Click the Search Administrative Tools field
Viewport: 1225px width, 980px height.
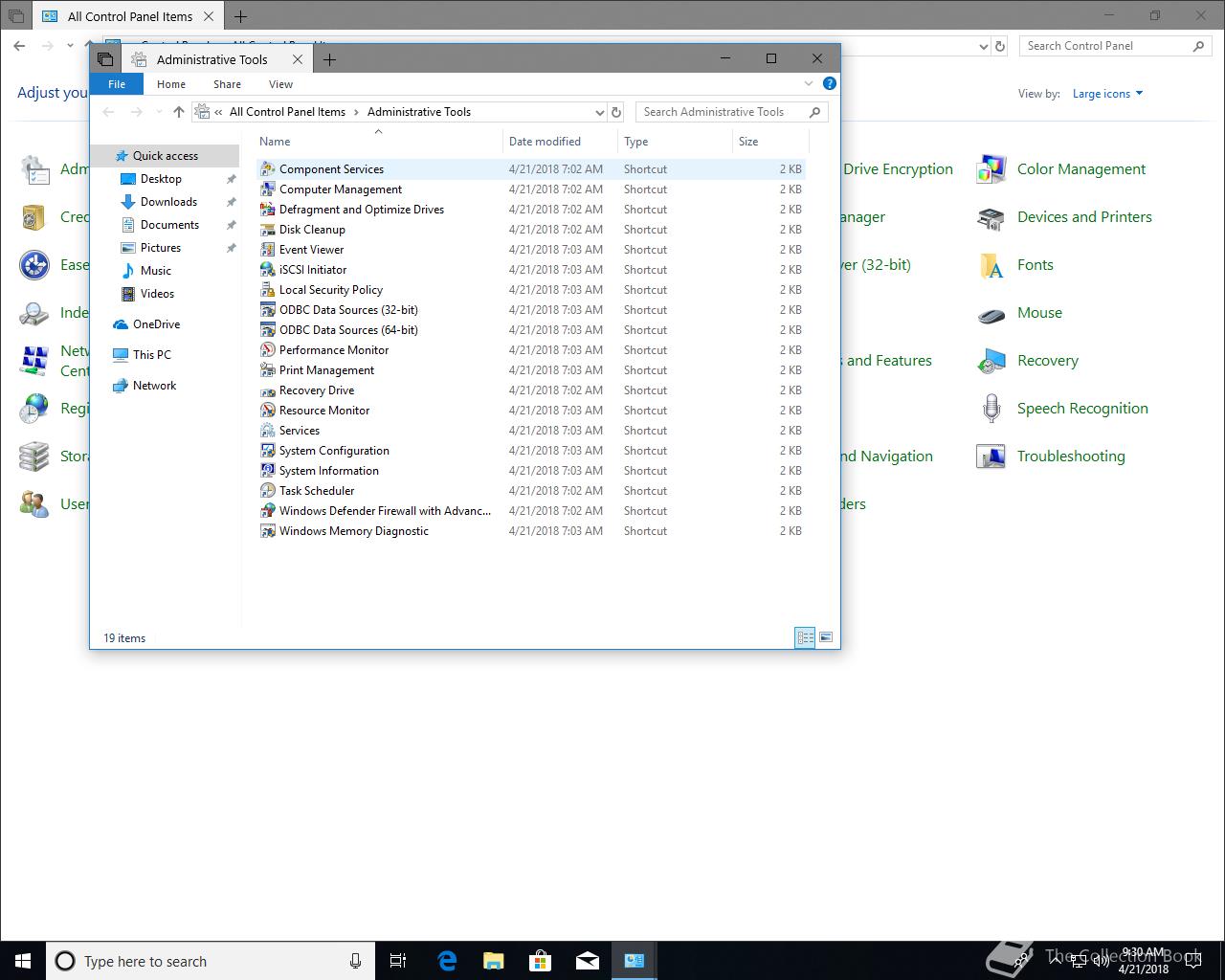[x=731, y=112]
